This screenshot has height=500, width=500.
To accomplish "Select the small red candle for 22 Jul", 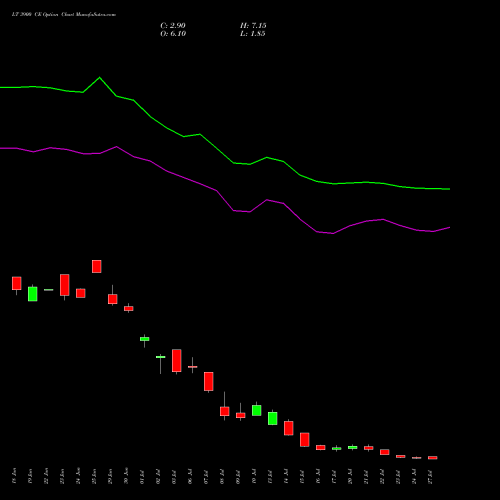I will pyautogui.click(x=385, y=452).
